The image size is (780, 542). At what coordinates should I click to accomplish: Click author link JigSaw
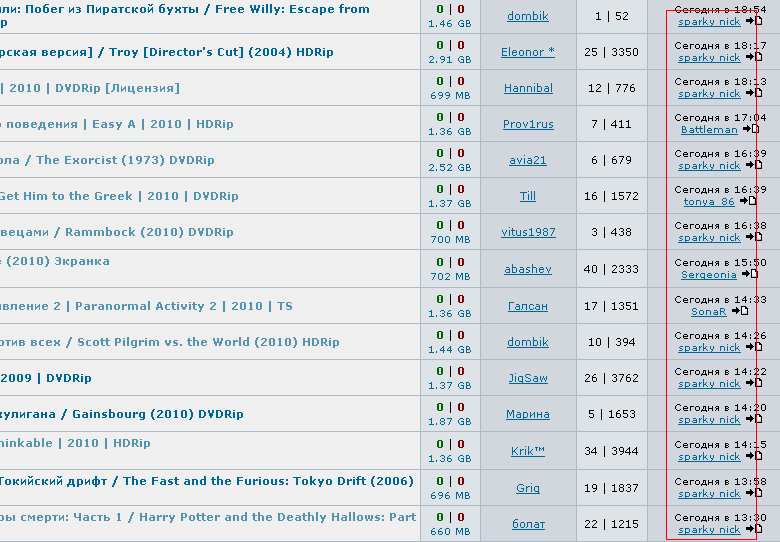[x=527, y=378]
